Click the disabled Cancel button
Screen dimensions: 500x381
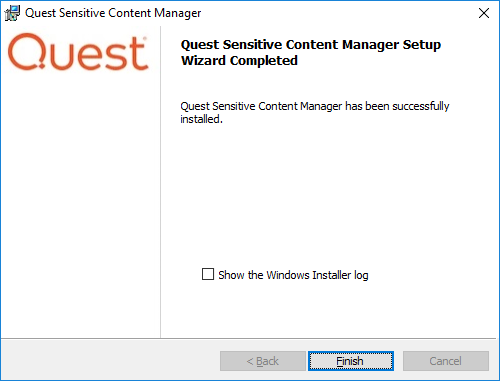click(446, 361)
